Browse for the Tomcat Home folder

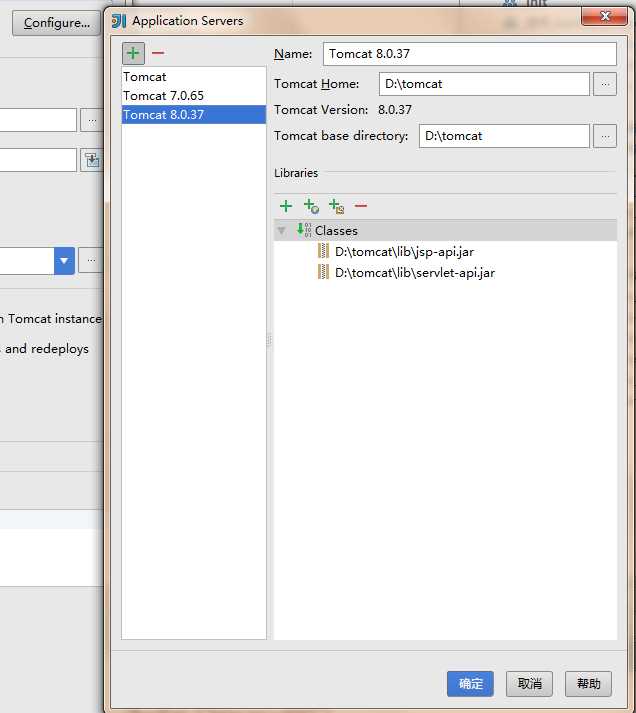605,84
